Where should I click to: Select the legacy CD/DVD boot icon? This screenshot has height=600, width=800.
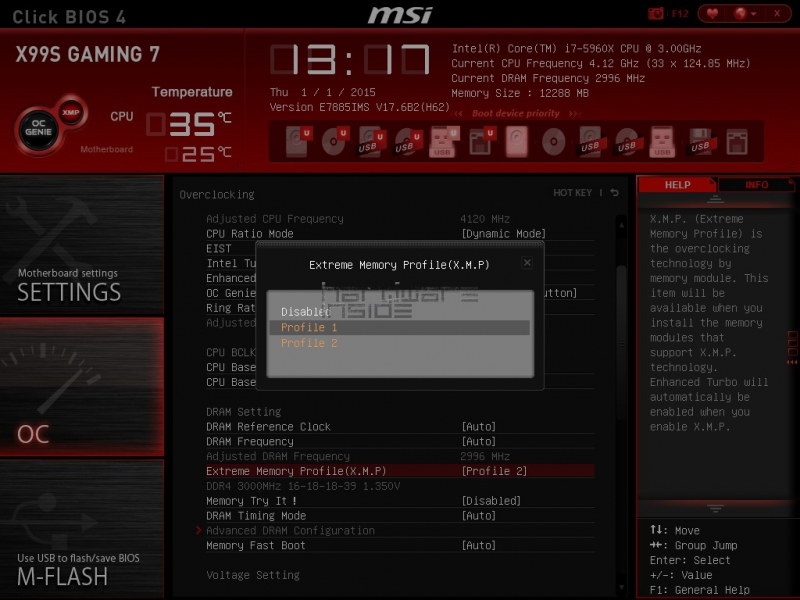click(x=554, y=141)
